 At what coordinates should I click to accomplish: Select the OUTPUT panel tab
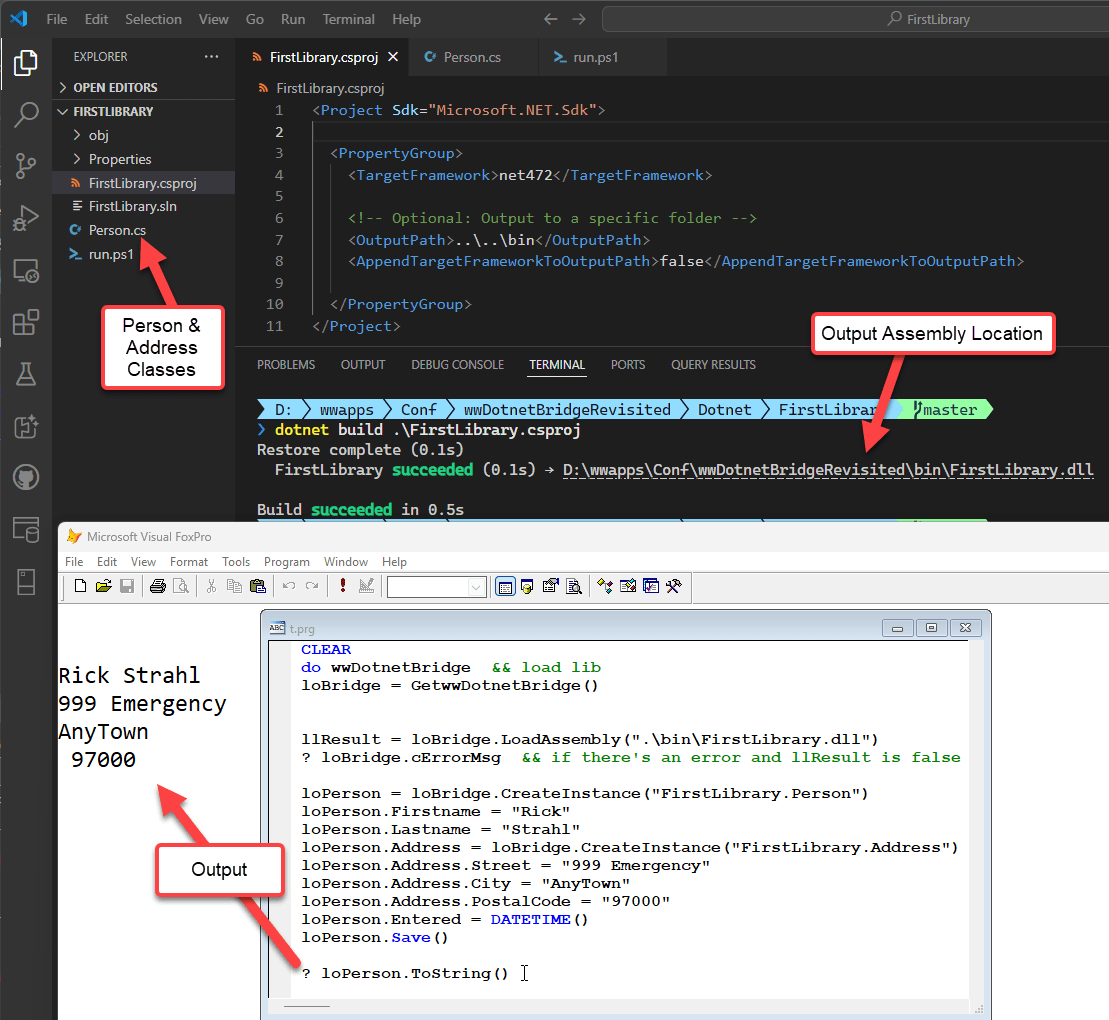click(x=362, y=365)
